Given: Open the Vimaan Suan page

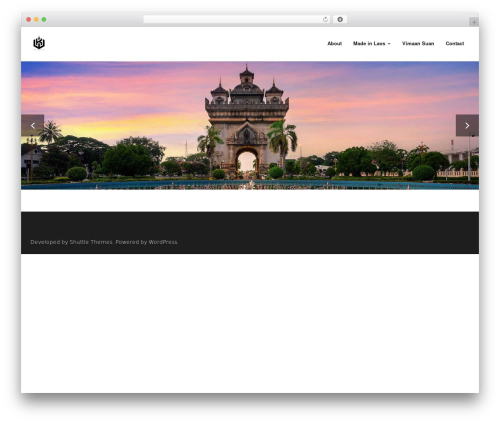Looking at the screenshot, I should tap(418, 43).
